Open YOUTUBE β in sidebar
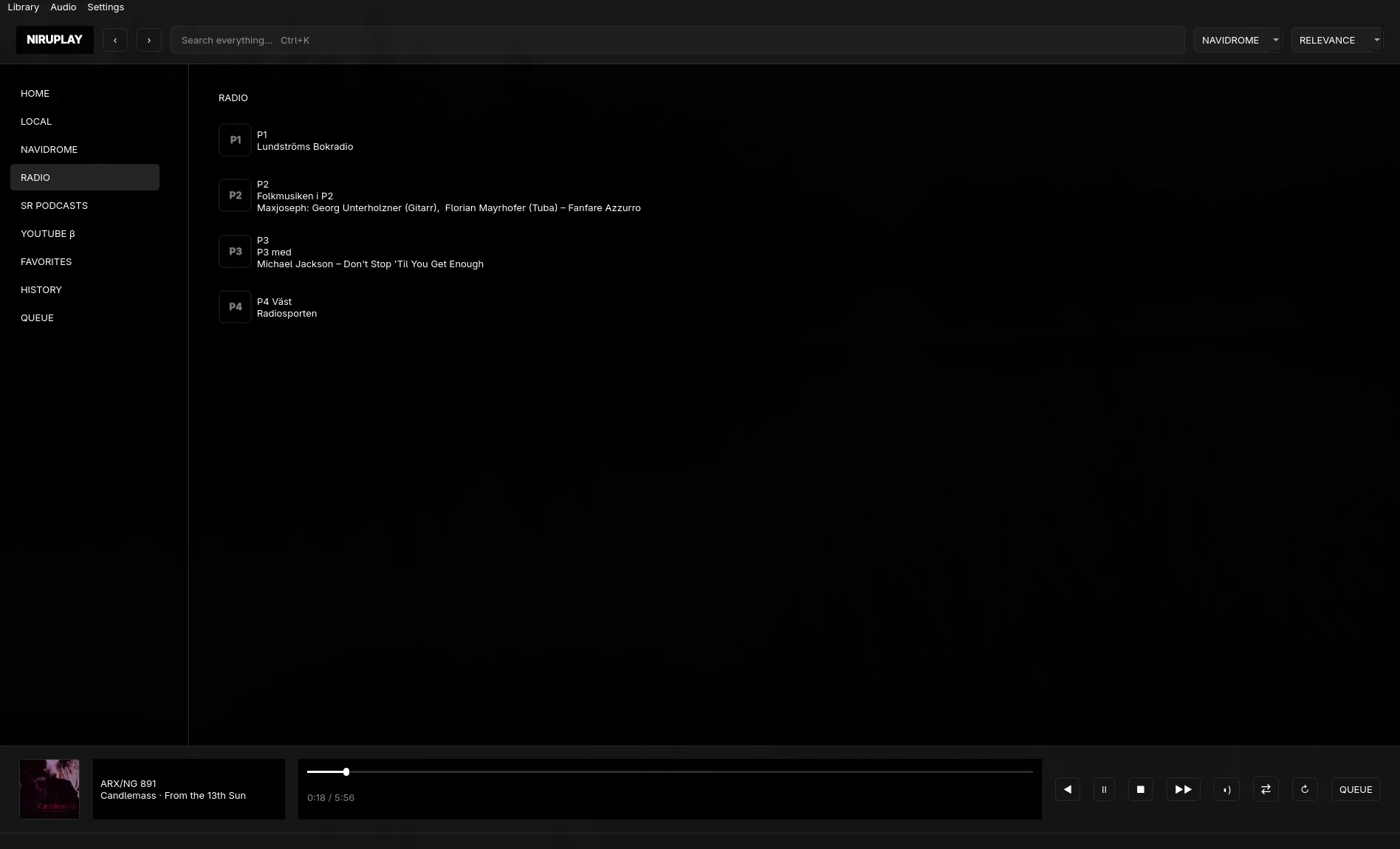The width and height of the screenshot is (1400, 849). (x=85, y=233)
